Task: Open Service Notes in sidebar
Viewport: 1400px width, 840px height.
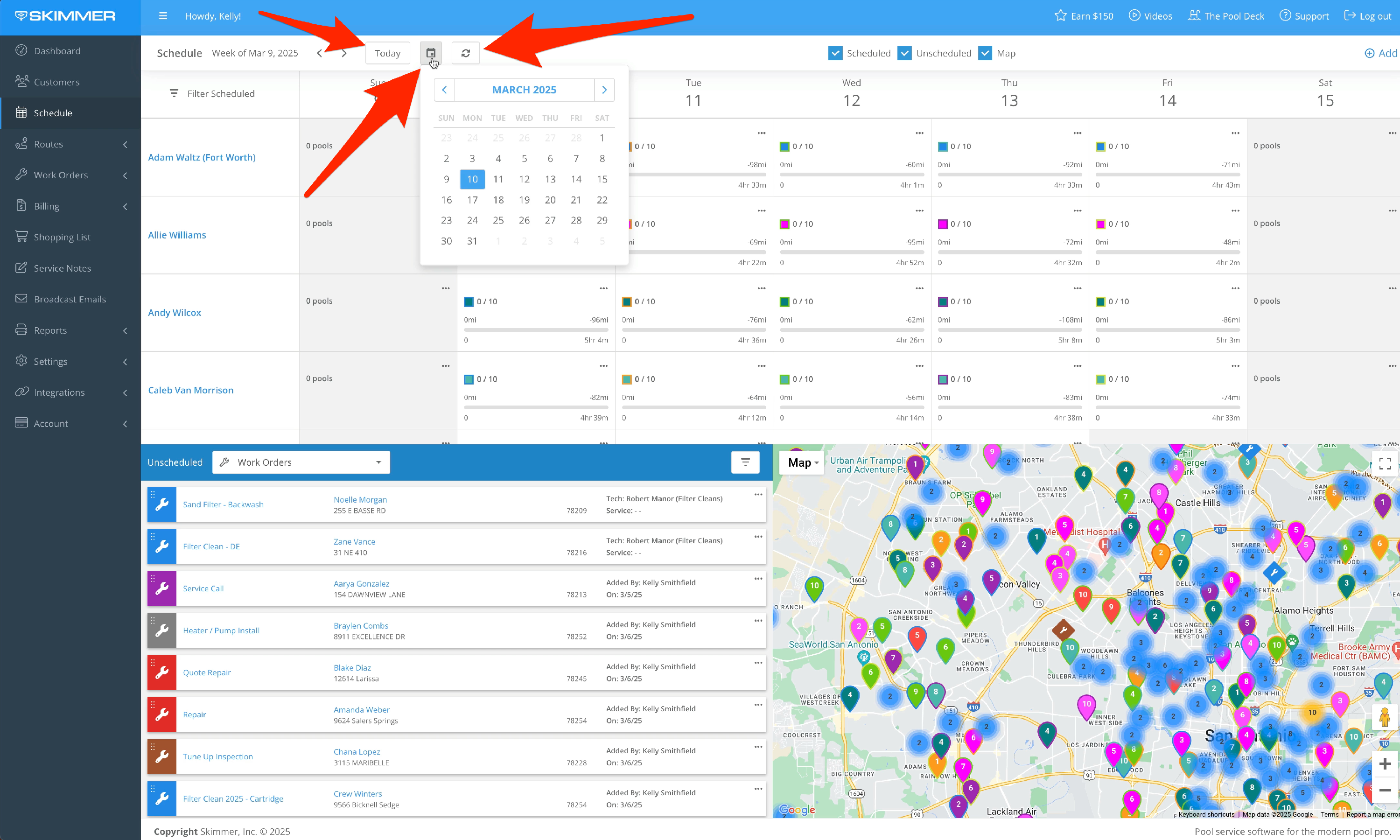Action: [x=62, y=268]
